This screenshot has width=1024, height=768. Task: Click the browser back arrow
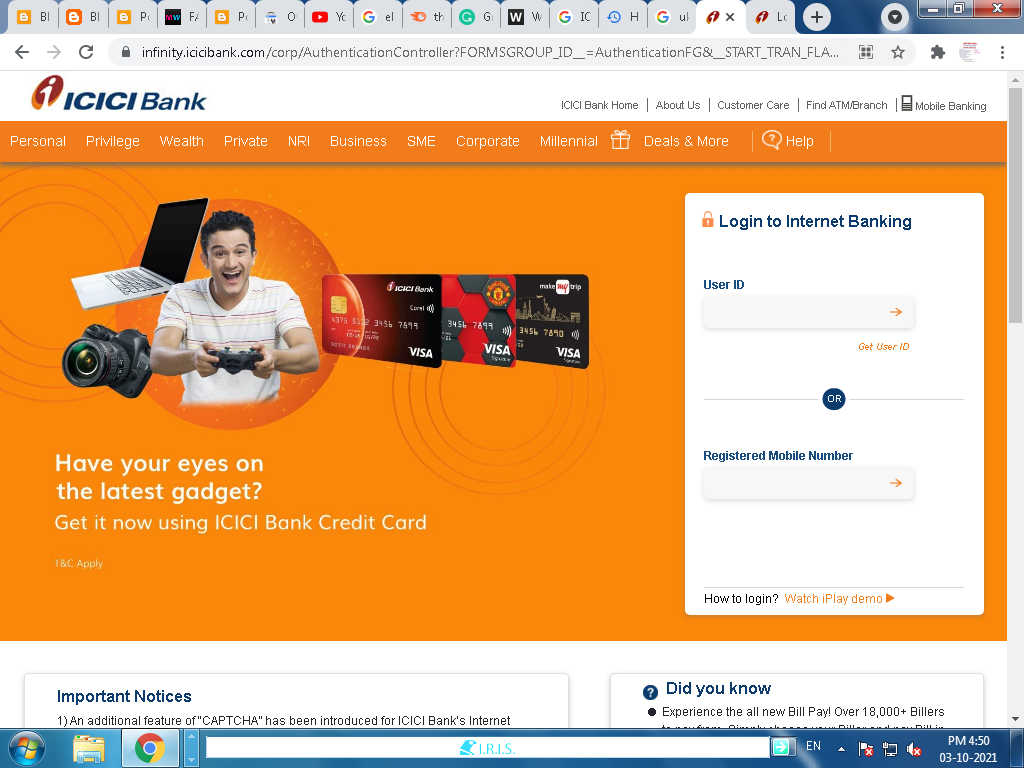[22, 52]
